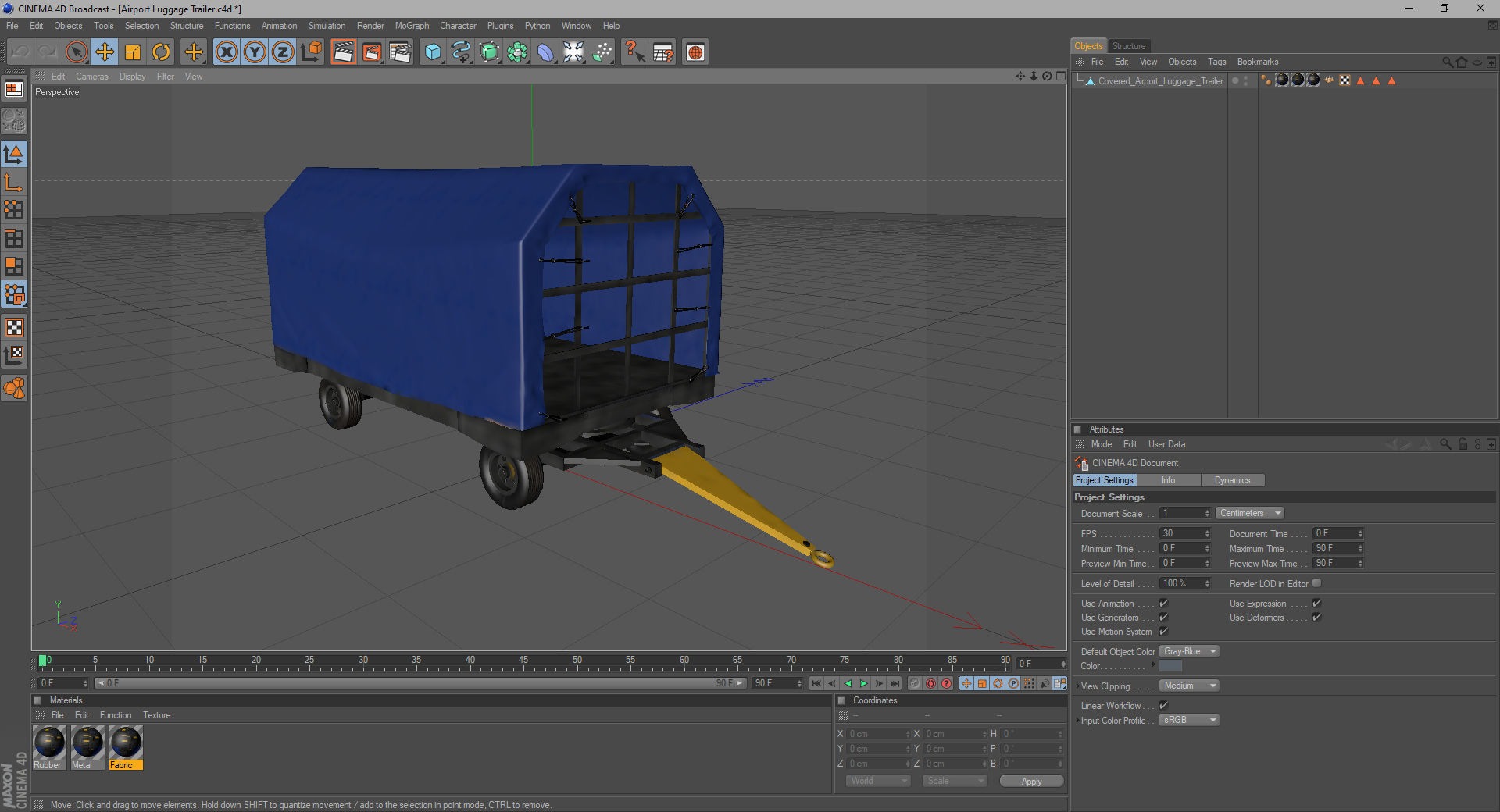Screen dimensions: 1500x812
Task: Toggle Use Expression checkbox
Action: tap(1316, 604)
